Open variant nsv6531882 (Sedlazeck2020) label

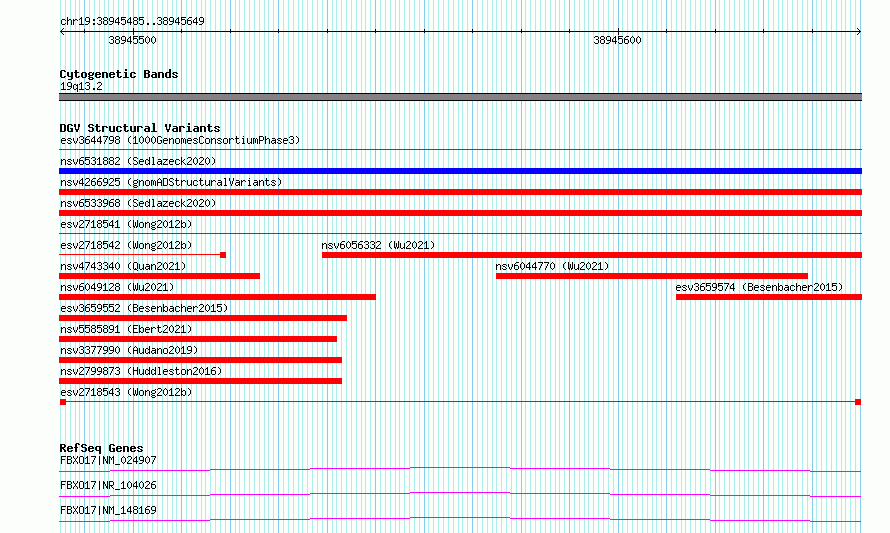(138, 161)
